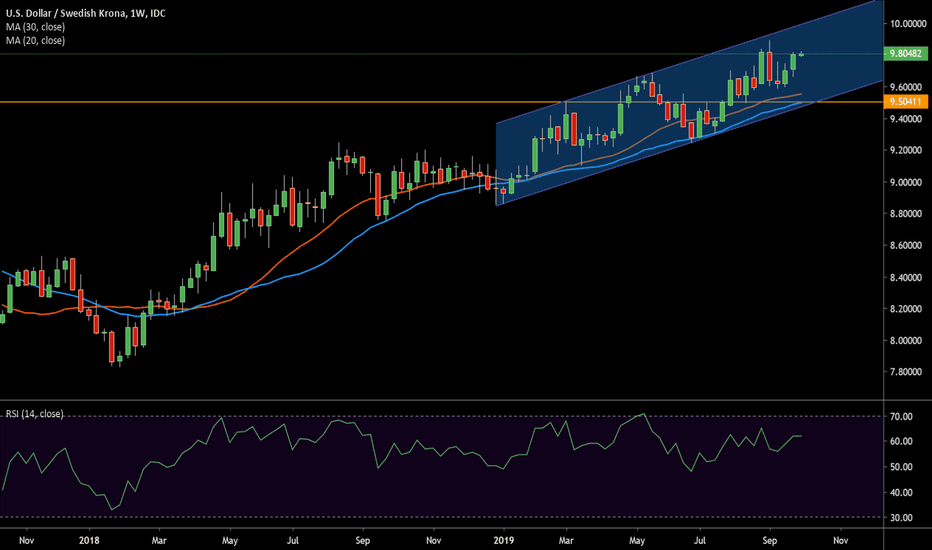Click the May label next to 2018
The image size is (932, 550).
[x=230, y=540]
